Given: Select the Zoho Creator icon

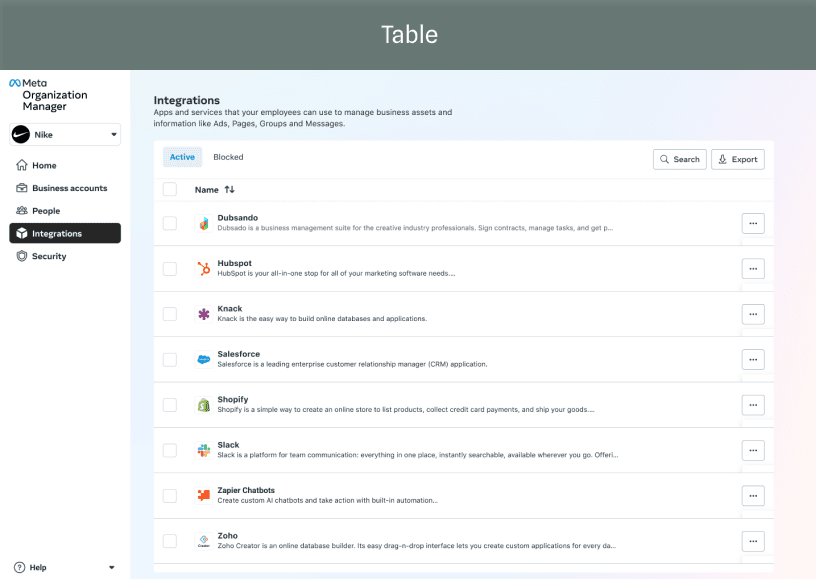Looking at the screenshot, I should click(x=204, y=540).
